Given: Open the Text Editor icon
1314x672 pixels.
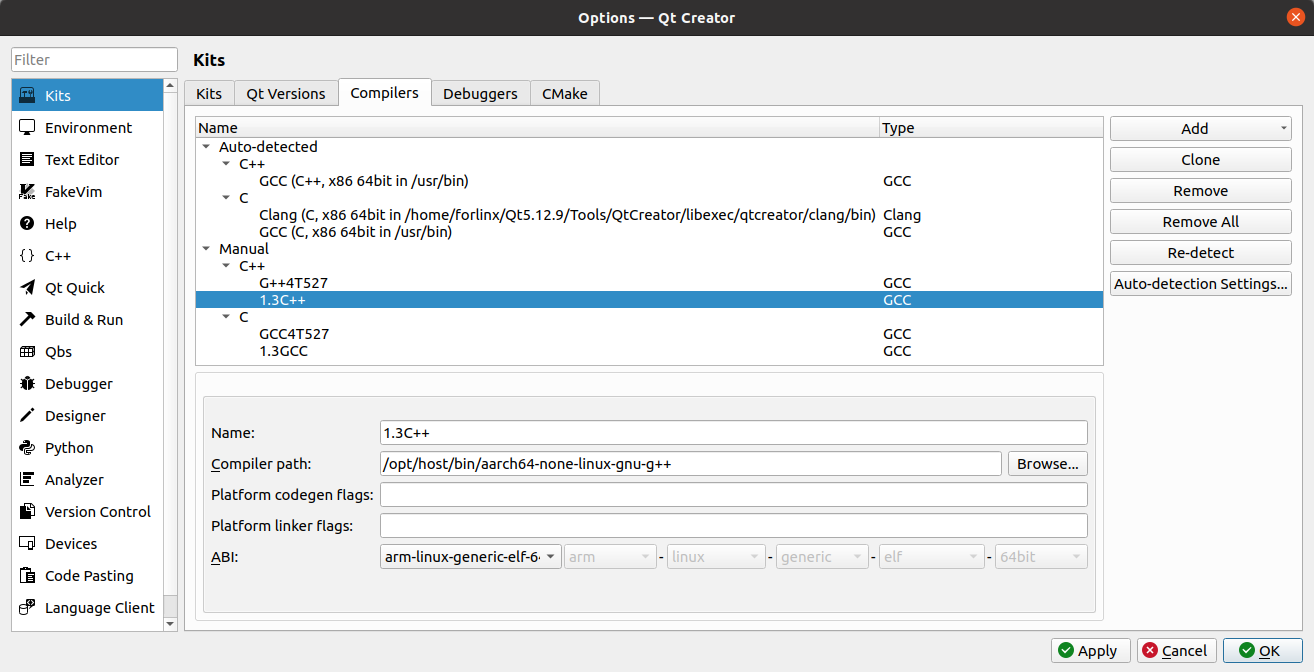Looking at the screenshot, I should point(27,160).
